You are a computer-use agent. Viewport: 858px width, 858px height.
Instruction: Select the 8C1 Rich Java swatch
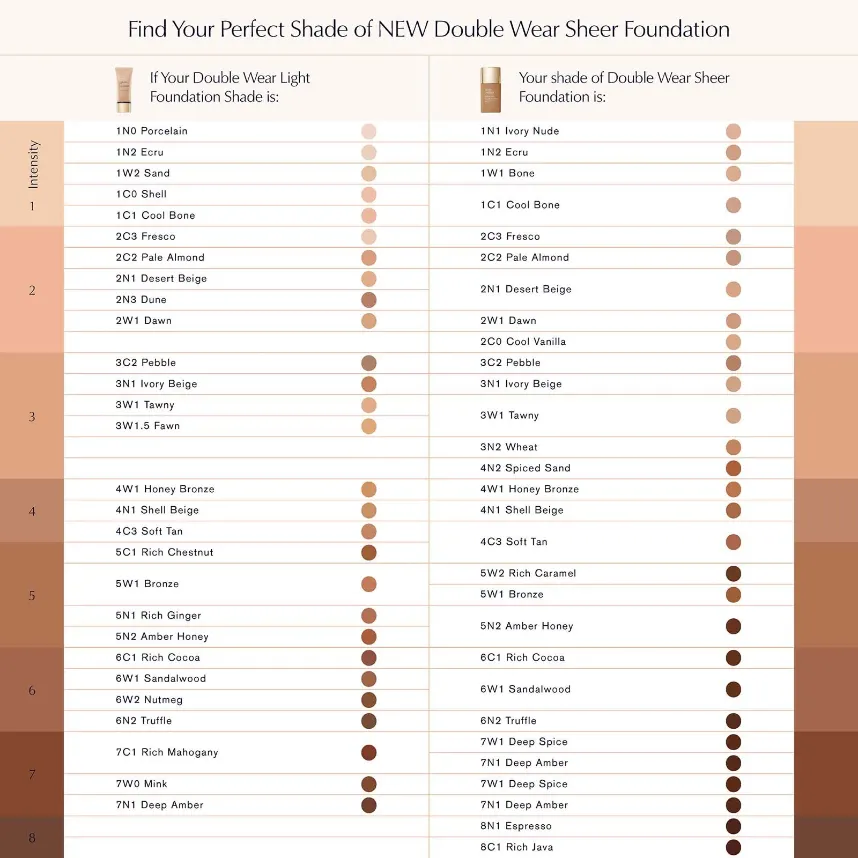click(733, 847)
